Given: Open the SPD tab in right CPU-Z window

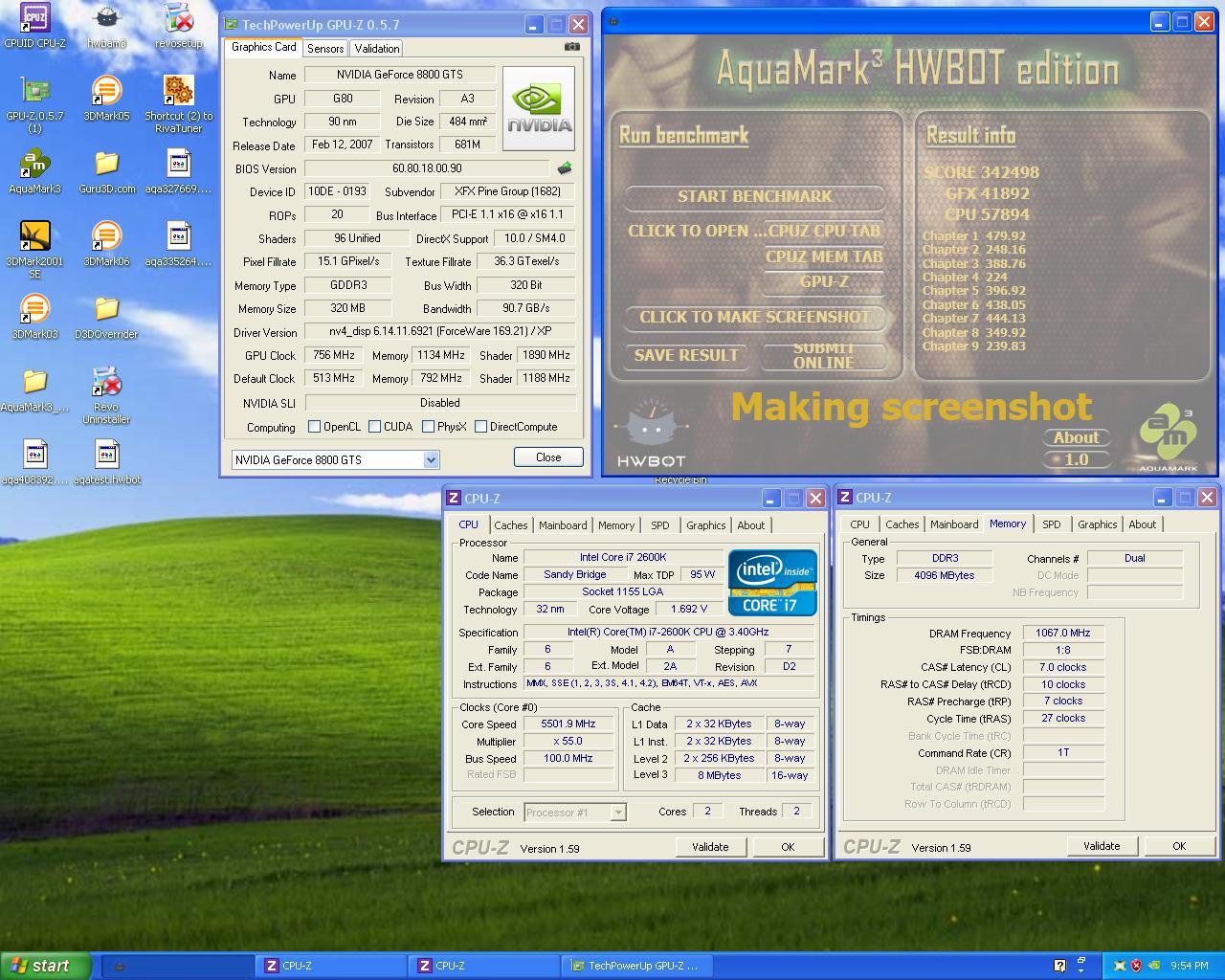Looking at the screenshot, I should tap(1052, 524).
